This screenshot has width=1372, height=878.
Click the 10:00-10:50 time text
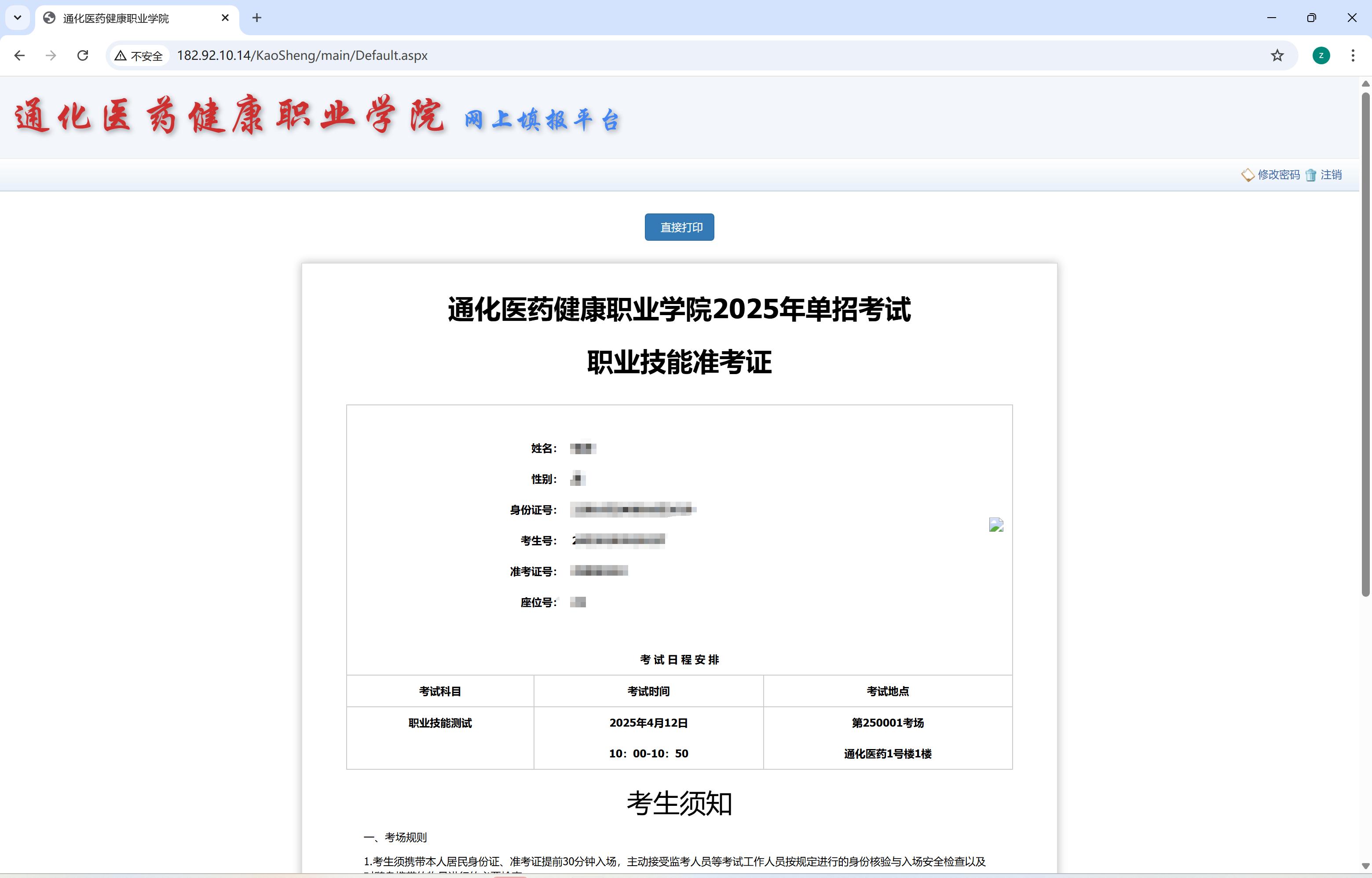tap(648, 754)
